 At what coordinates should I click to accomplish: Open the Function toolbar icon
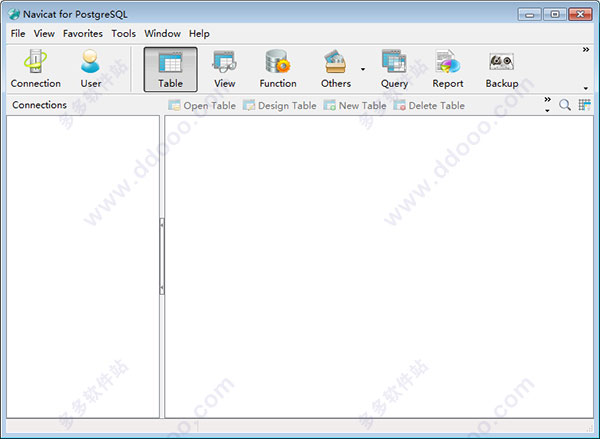(x=278, y=69)
